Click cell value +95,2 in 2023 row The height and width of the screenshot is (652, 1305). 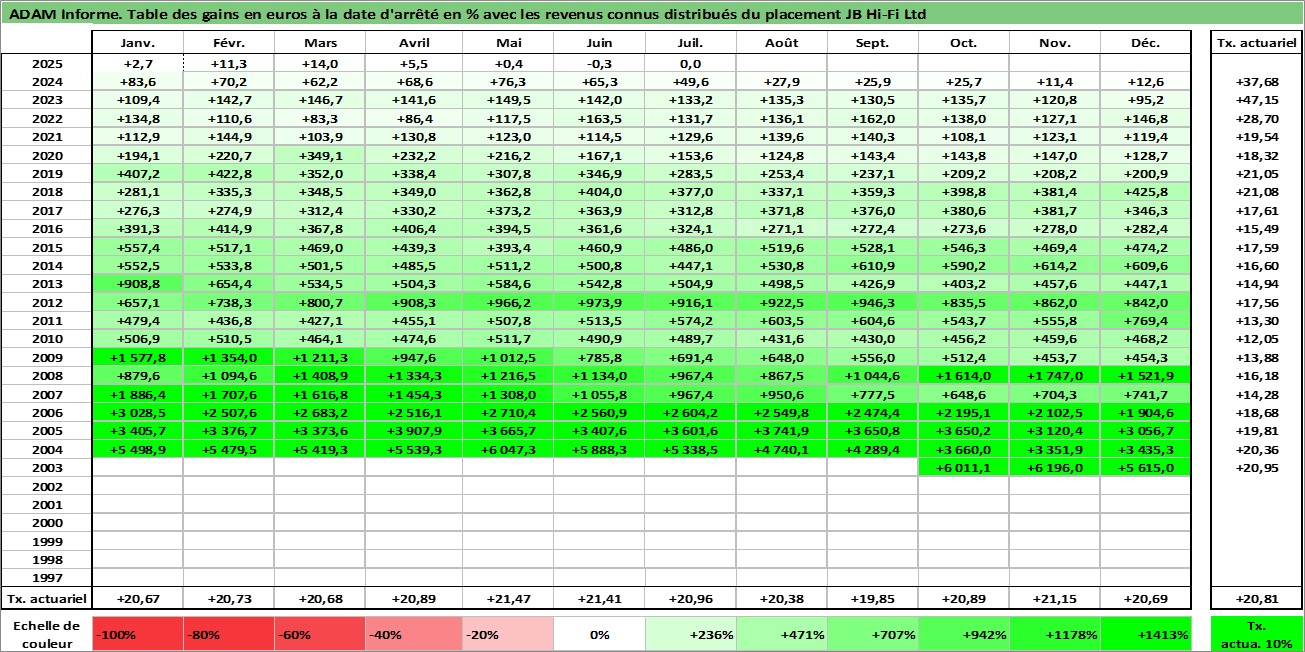(1146, 100)
